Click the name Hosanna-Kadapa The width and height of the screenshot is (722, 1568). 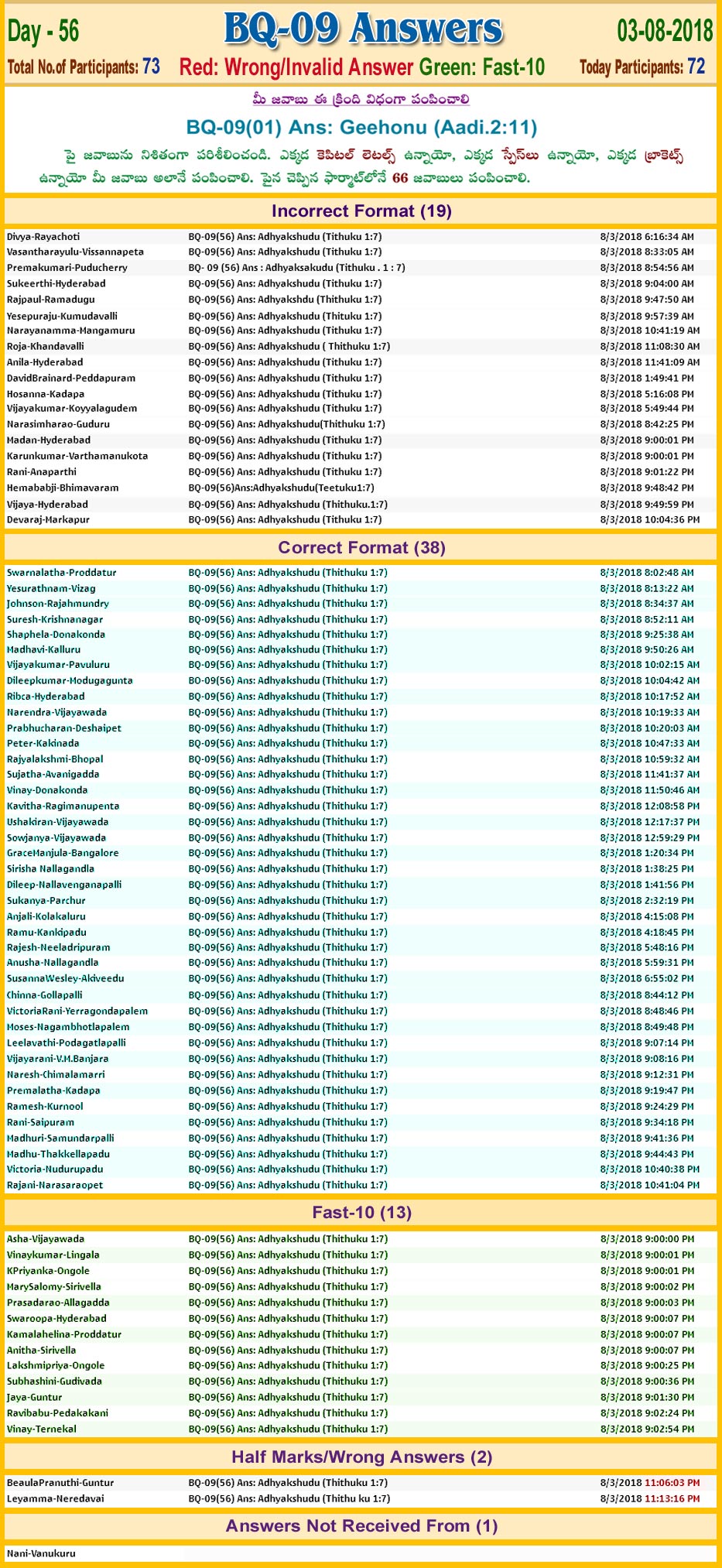[x=46, y=394]
